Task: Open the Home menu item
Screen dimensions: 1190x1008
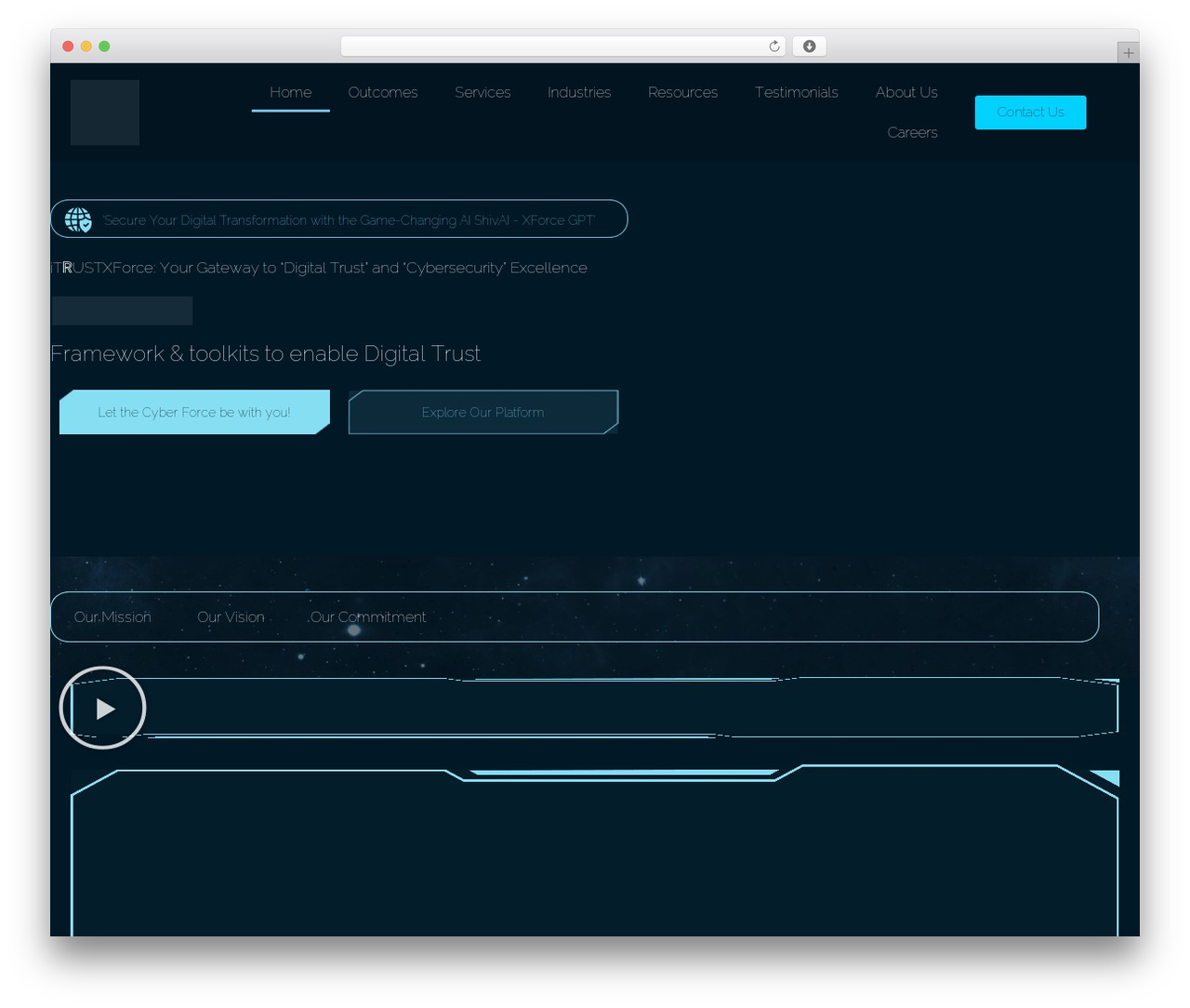Action: pyautogui.click(x=291, y=92)
